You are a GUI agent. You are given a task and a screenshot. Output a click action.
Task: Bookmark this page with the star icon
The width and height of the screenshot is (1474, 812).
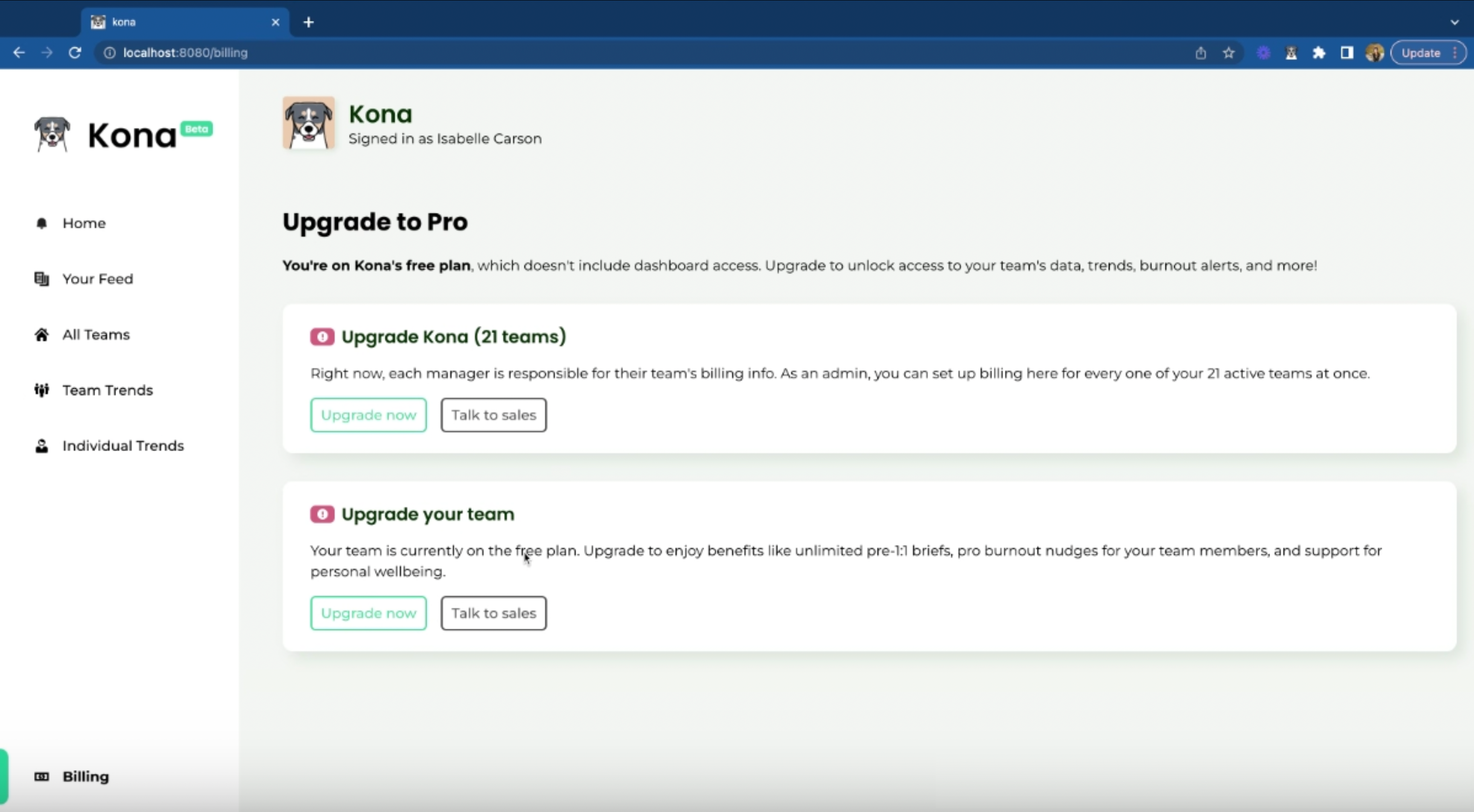click(1228, 53)
